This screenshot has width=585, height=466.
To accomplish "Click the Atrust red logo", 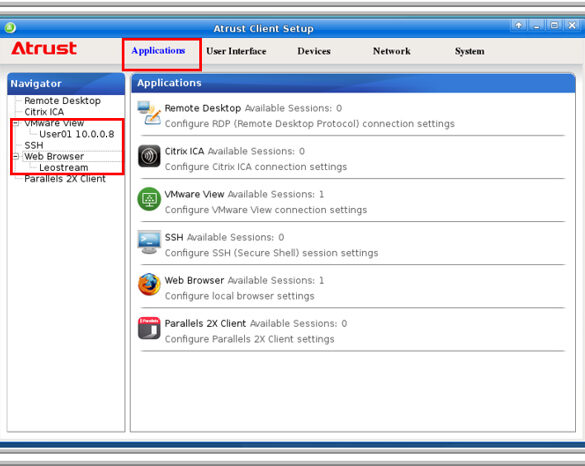I will click(44, 49).
